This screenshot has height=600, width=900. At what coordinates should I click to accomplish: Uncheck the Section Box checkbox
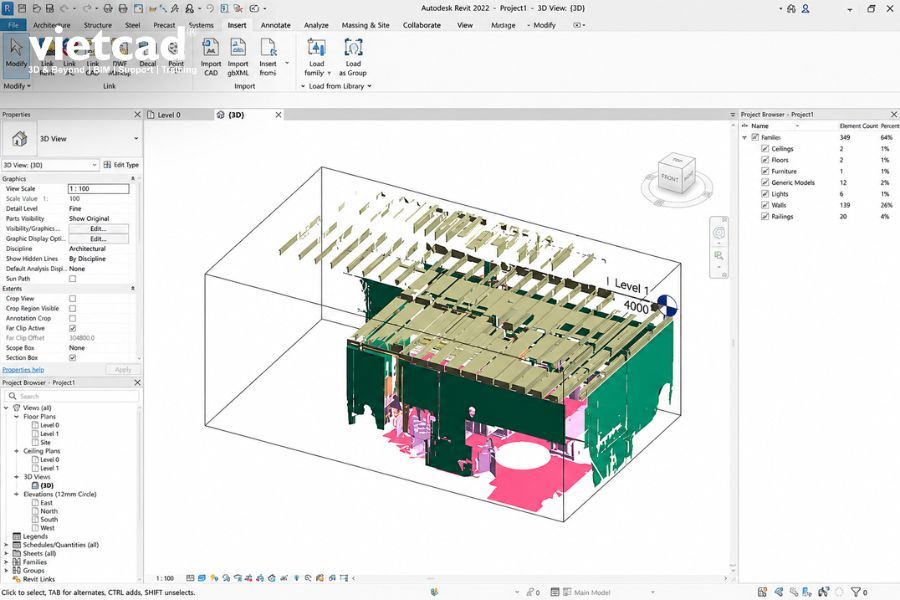pyautogui.click(x=72, y=358)
